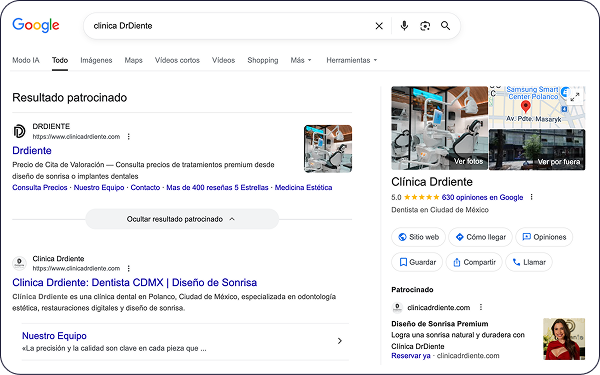Select the Resultado patrocinado heading

click(70, 98)
